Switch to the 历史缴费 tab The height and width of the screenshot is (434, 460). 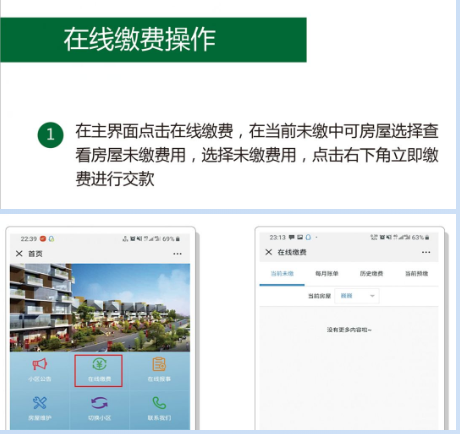(371, 274)
